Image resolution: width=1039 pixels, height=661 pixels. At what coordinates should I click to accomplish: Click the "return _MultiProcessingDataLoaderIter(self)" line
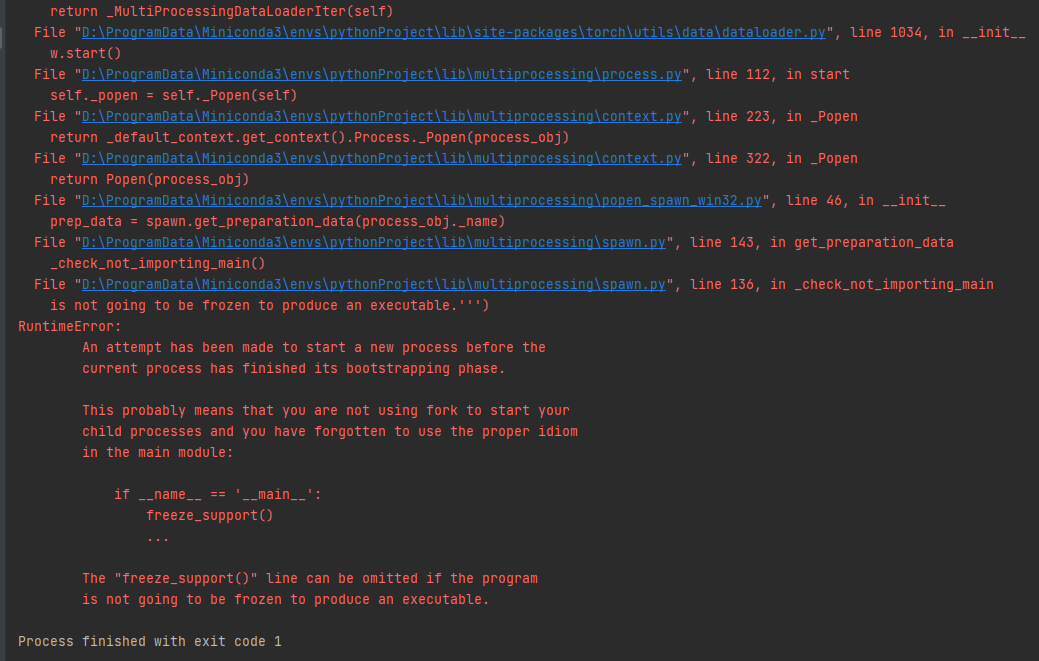pyautogui.click(x=221, y=11)
